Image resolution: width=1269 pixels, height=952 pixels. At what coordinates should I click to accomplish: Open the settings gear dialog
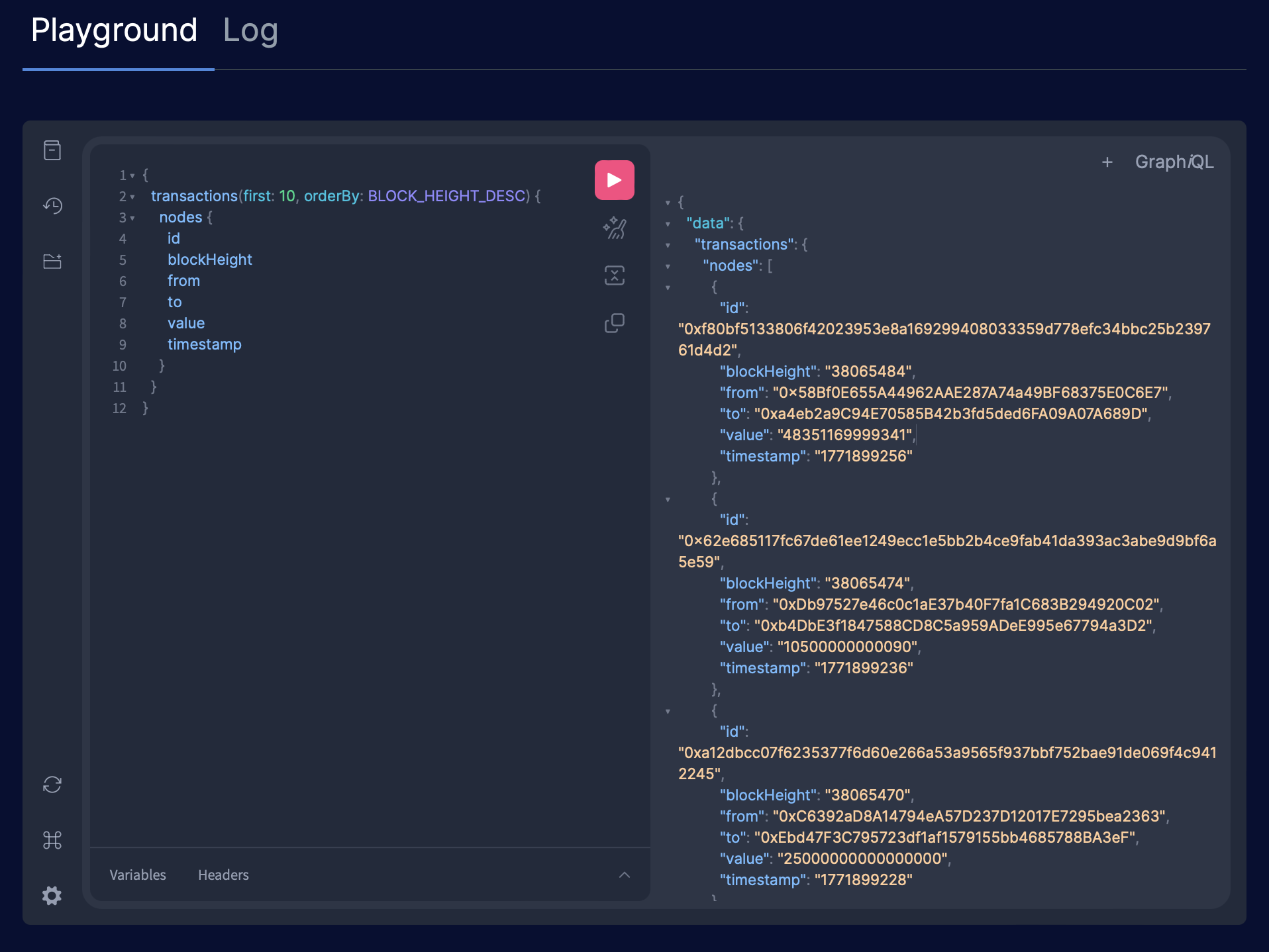52,896
